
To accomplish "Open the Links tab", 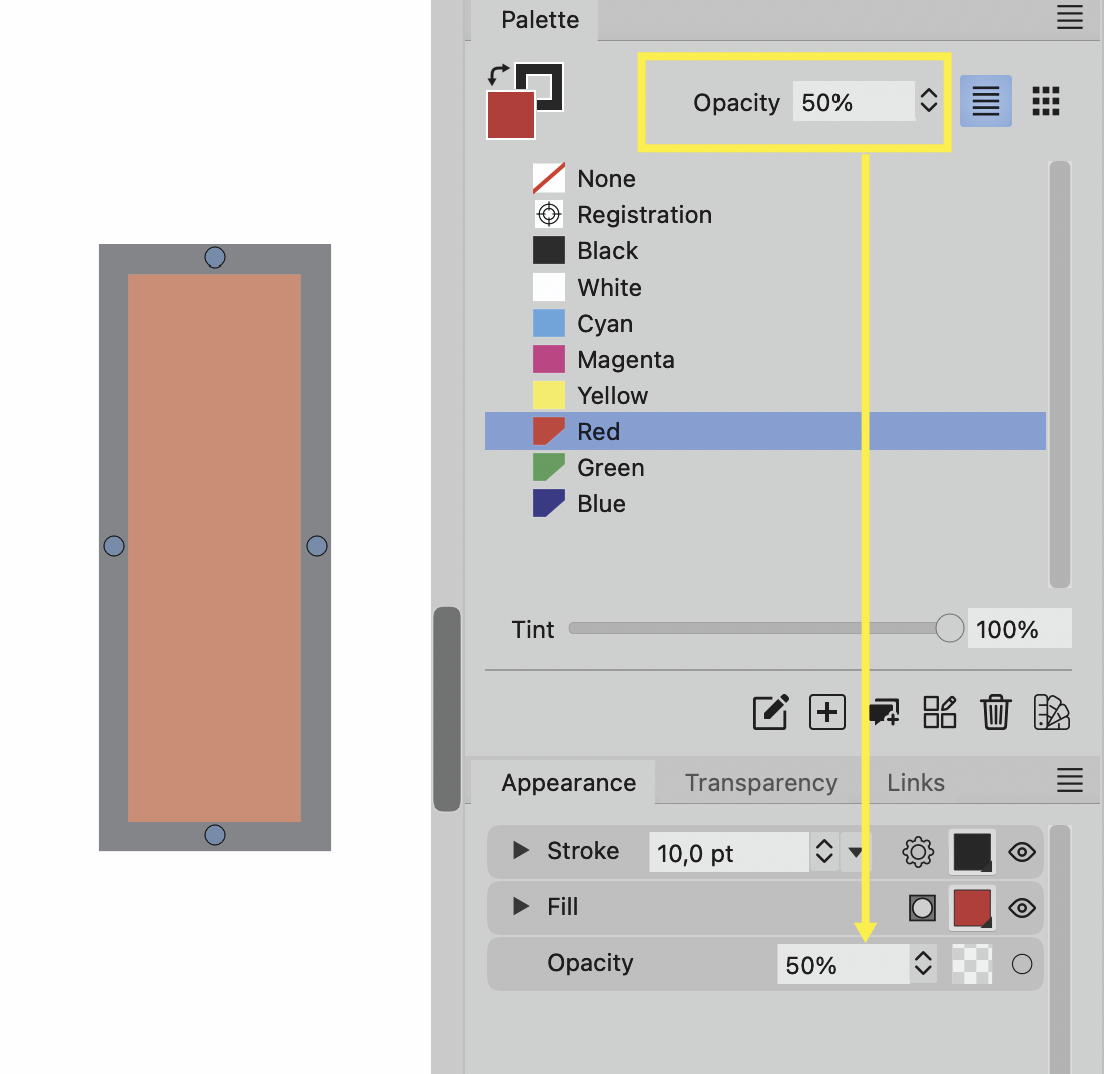I will pyautogui.click(x=915, y=783).
